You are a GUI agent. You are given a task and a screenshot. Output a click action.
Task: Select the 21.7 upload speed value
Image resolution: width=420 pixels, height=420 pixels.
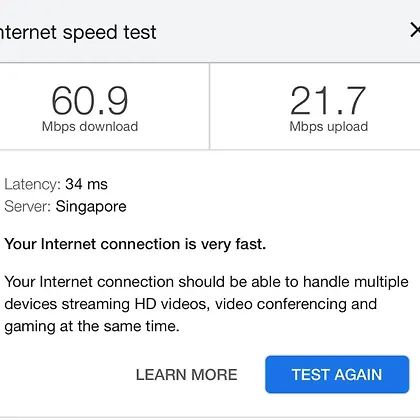point(328,100)
